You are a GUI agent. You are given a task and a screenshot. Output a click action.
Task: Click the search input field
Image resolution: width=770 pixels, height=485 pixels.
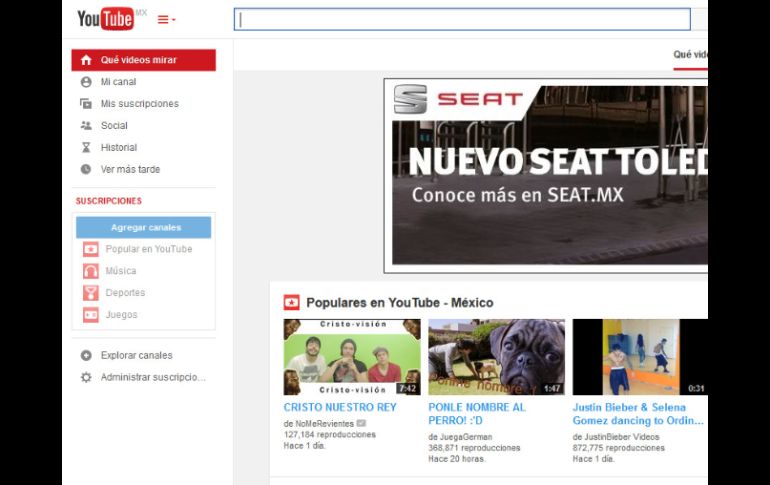click(x=462, y=20)
